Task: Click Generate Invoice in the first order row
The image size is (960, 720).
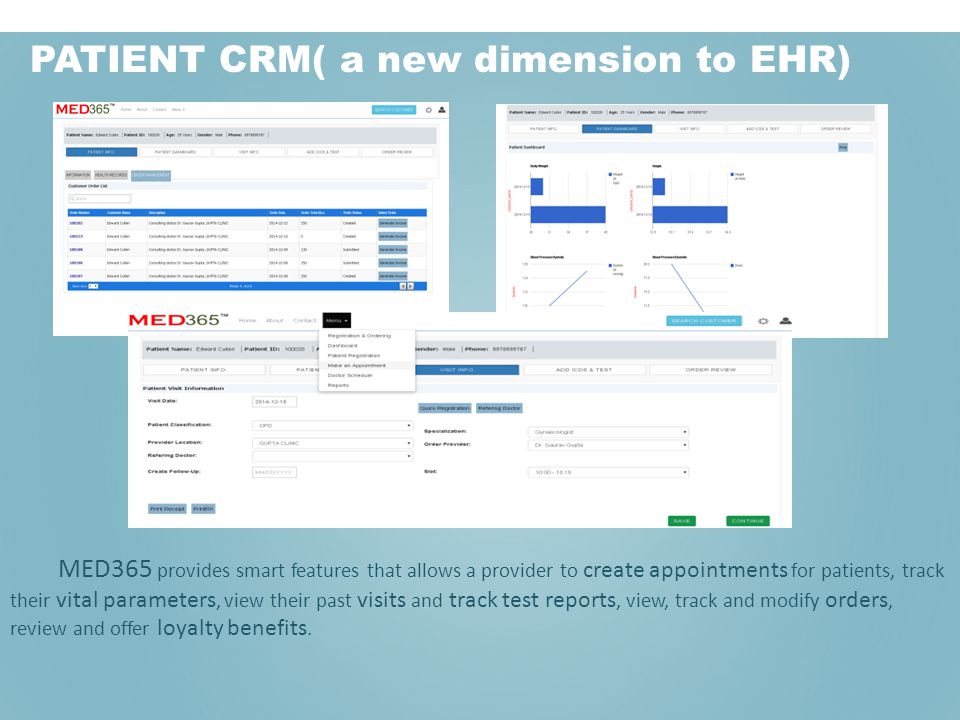Action: point(393,223)
